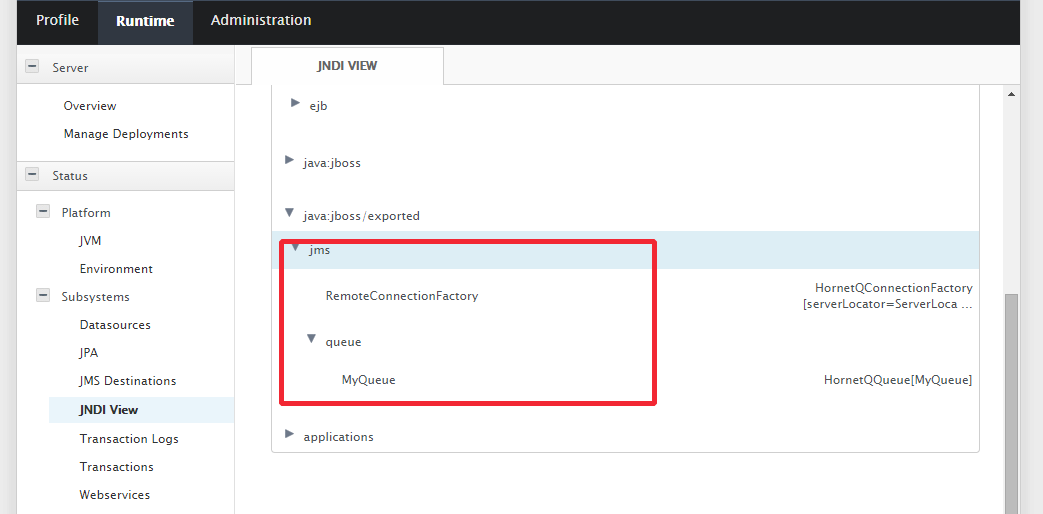Viewport: 1043px width, 514px height.
Task: Collapse the Platform group
Action: [43, 211]
